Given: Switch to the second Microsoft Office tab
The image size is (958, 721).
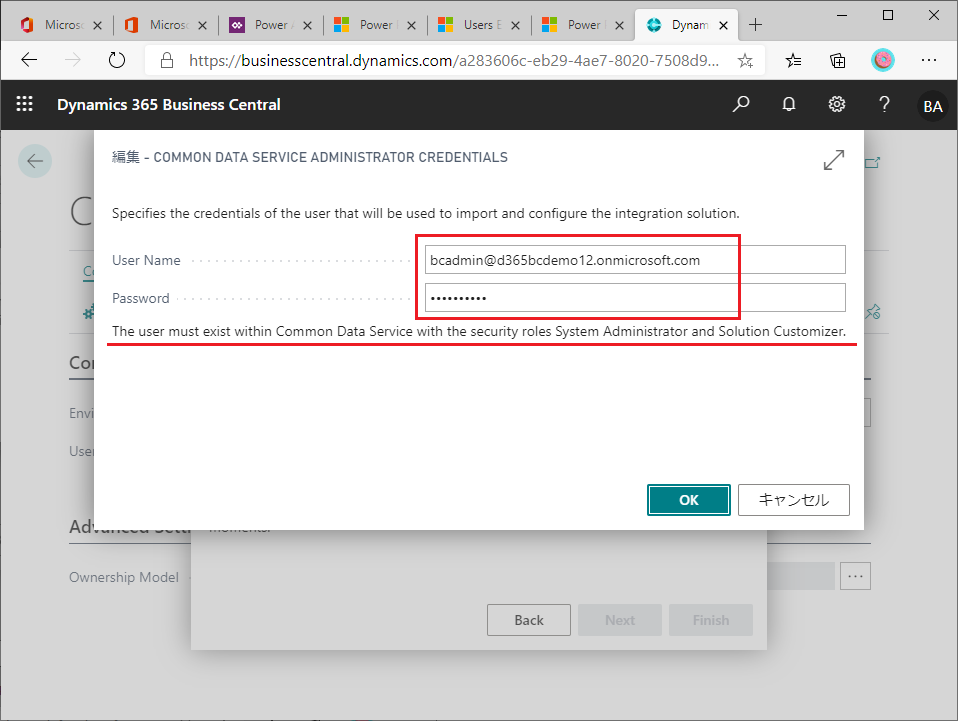Looking at the screenshot, I should pyautogui.click(x=165, y=25).
